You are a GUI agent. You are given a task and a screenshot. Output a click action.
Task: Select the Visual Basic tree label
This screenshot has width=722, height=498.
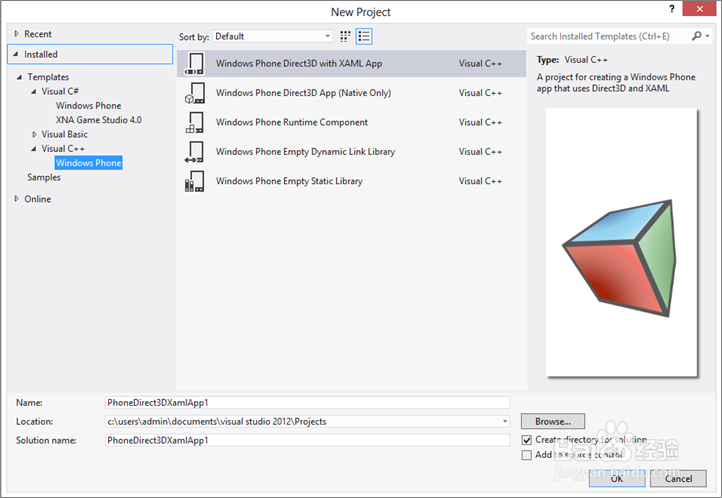coord(64,134)
